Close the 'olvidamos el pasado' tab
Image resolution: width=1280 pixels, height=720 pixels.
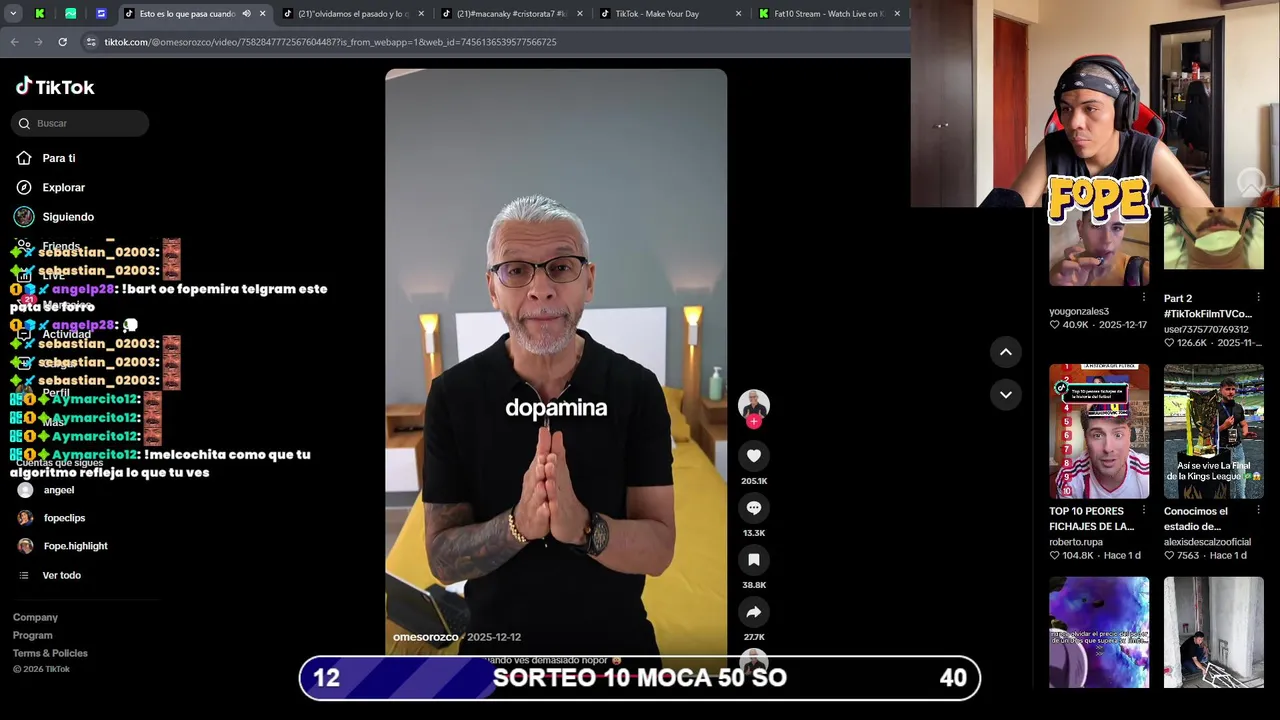421,14
